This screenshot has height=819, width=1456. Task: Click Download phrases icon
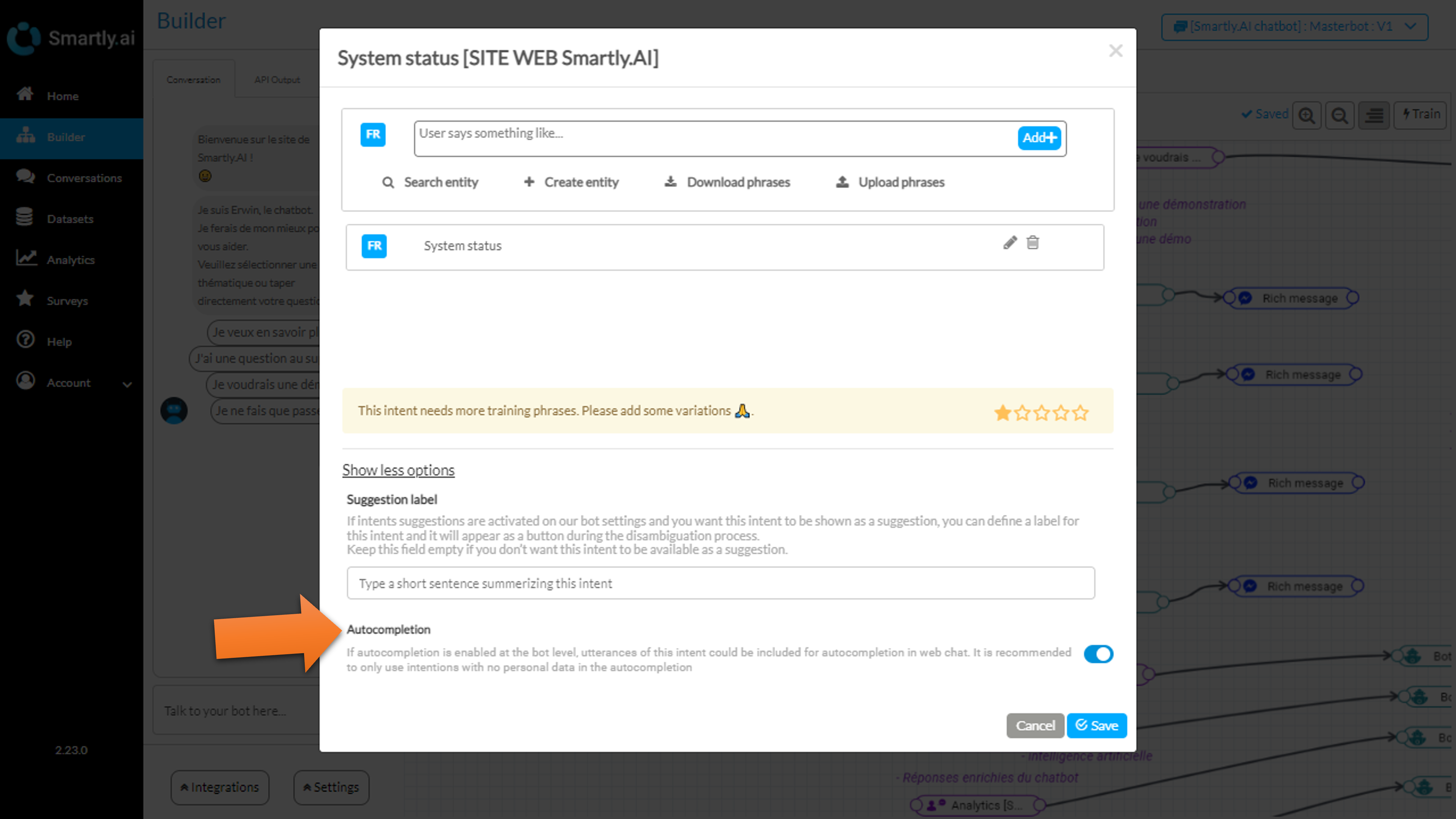point(671,181)
